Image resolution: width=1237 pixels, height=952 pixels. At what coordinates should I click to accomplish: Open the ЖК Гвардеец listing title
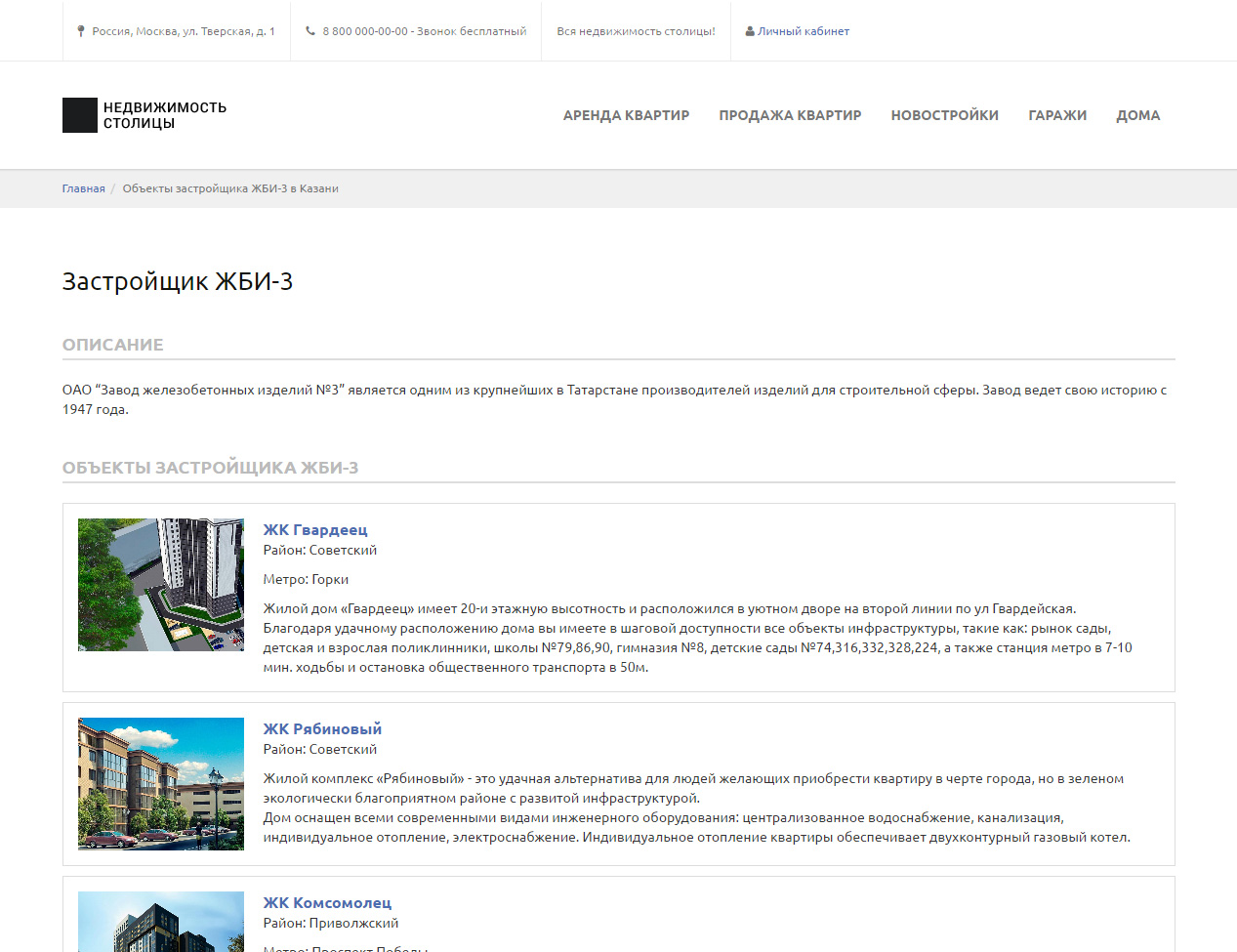[x=315, y=529]
